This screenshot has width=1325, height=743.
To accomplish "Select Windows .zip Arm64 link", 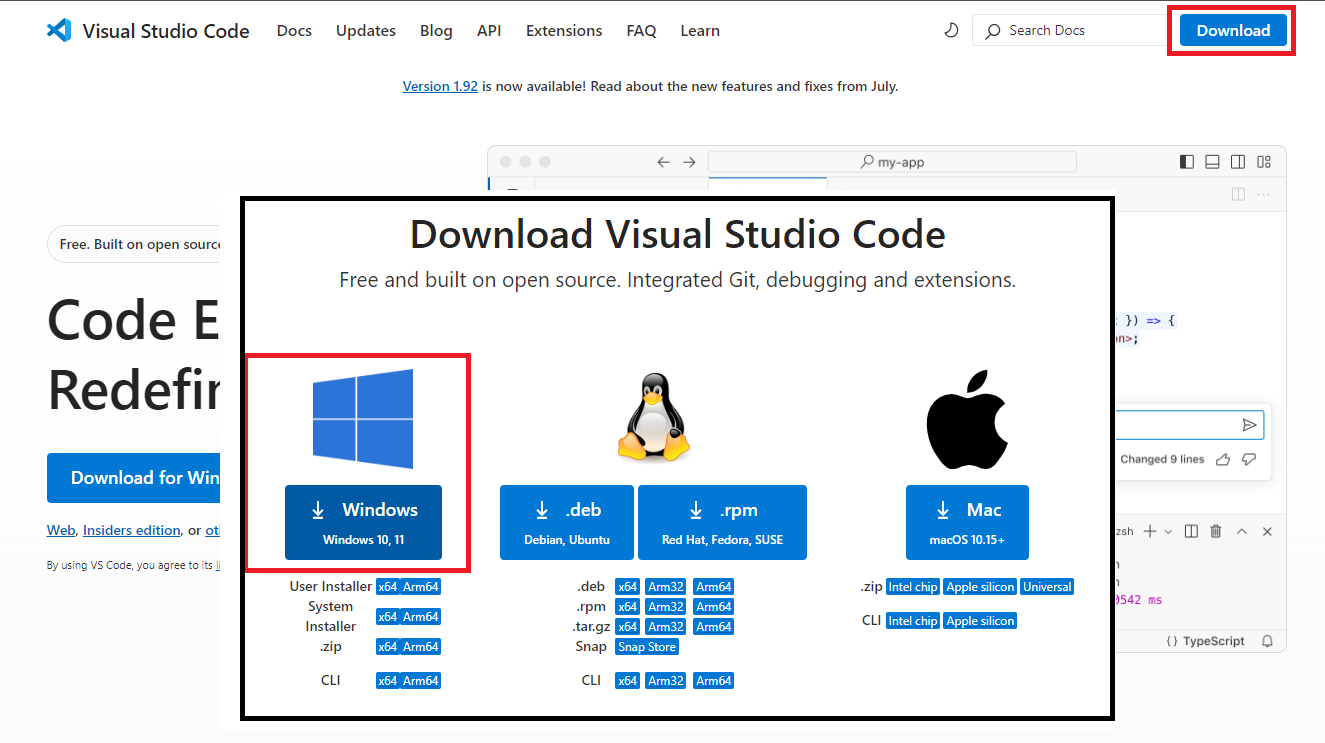I will pos(421,647).
